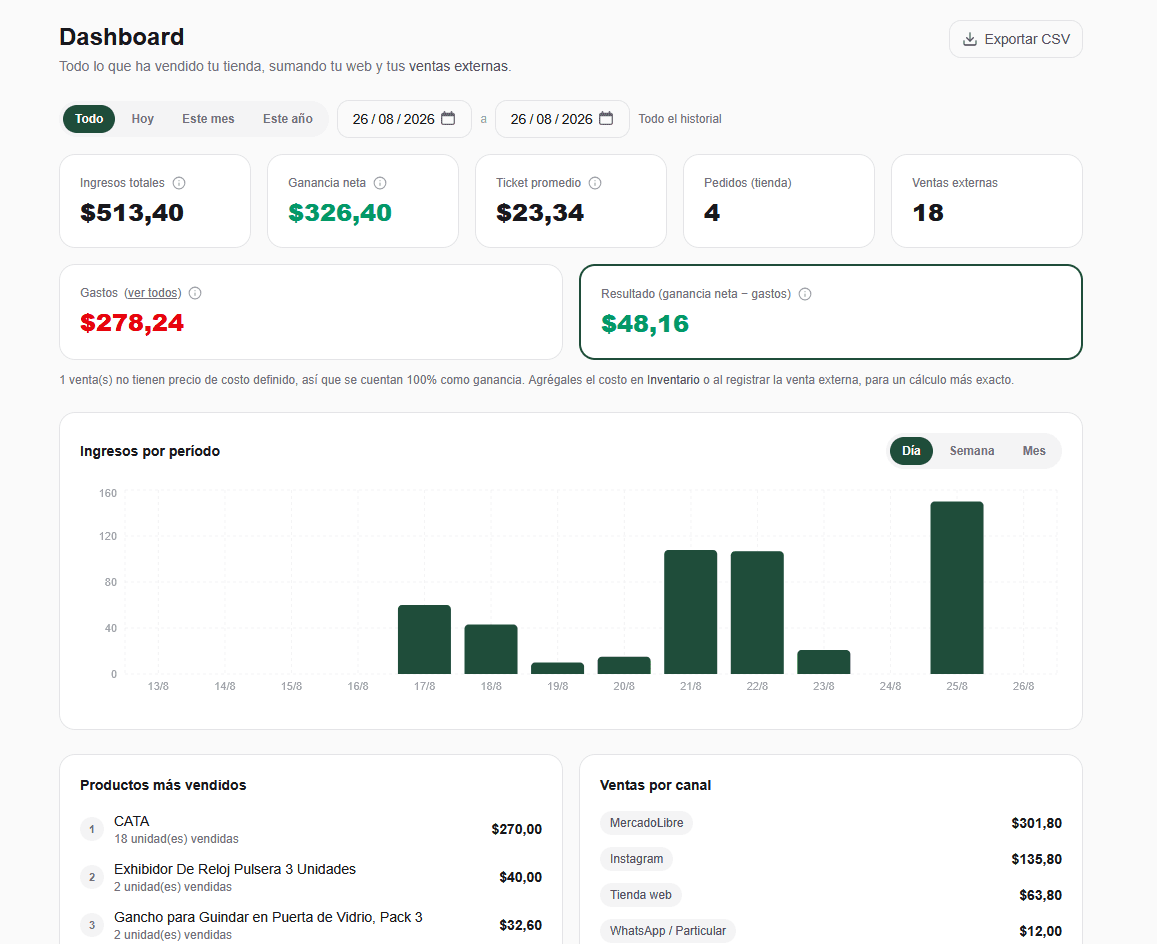Select the Tienda web channel tag
This screenshot has height=944, width=1157.
coord(640,895)
